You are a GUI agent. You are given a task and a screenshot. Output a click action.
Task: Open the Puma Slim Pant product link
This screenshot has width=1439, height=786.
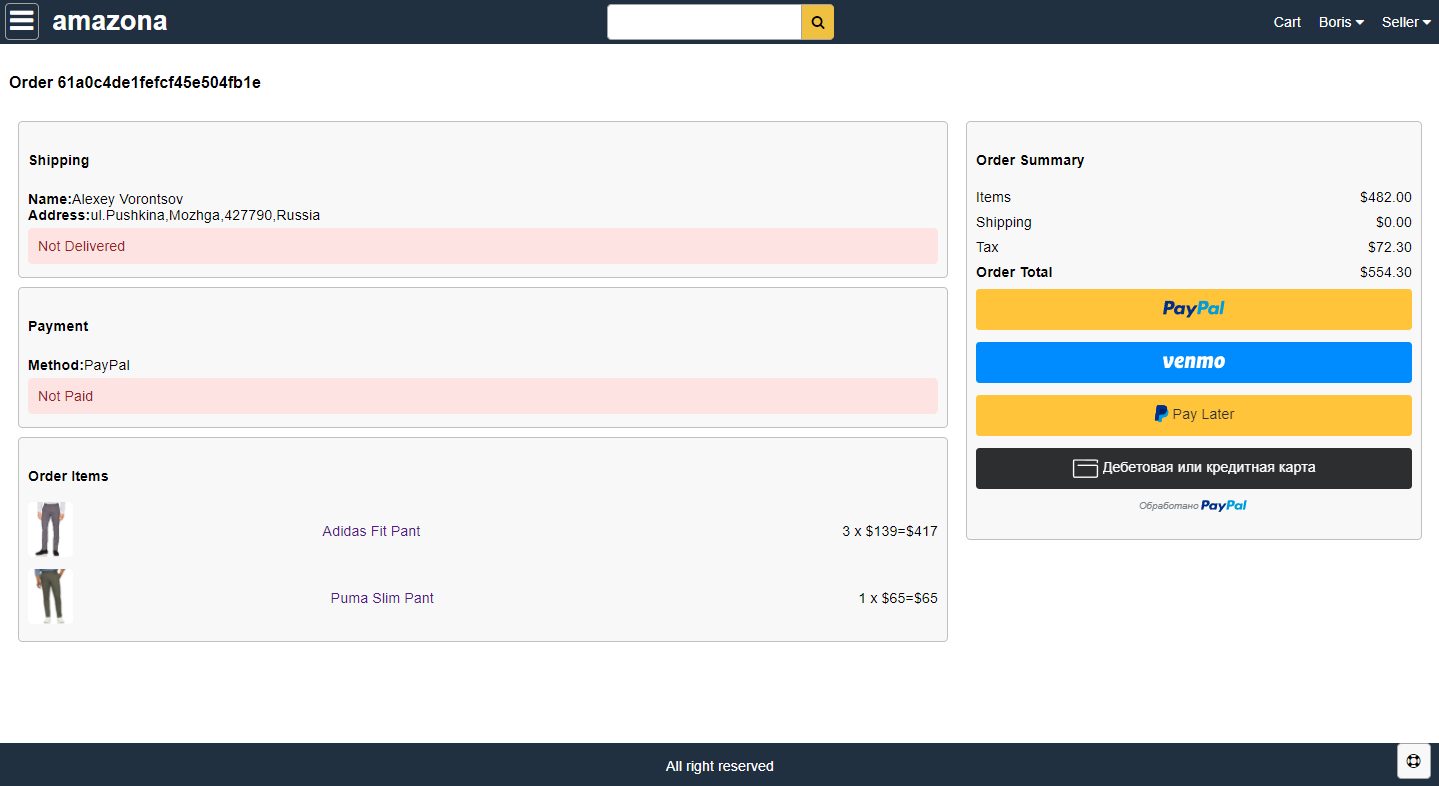pos(382,598)
